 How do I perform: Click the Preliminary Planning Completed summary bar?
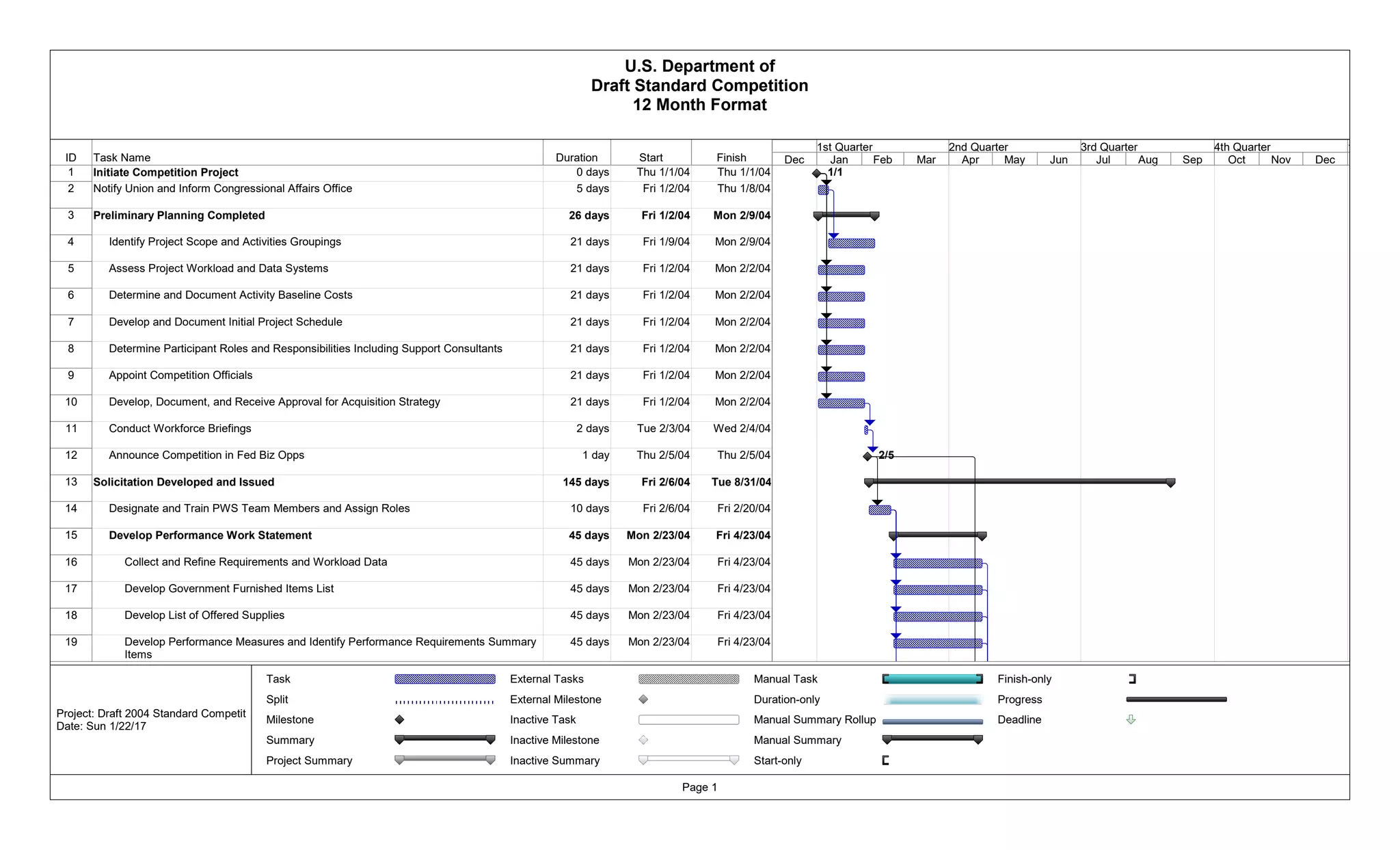click(846, 215)
